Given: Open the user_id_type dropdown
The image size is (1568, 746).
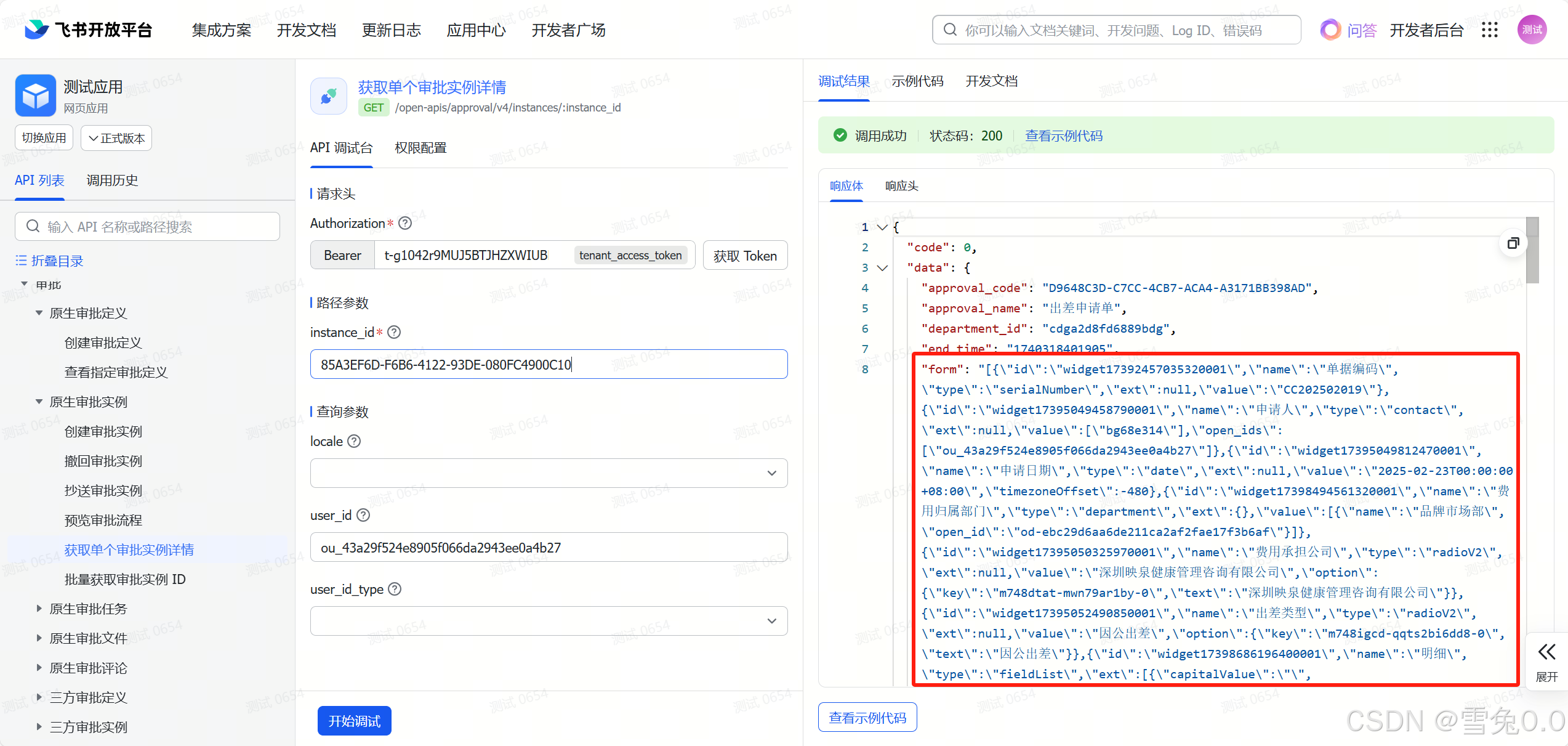Looking at the screenshot, I should 549,621.
